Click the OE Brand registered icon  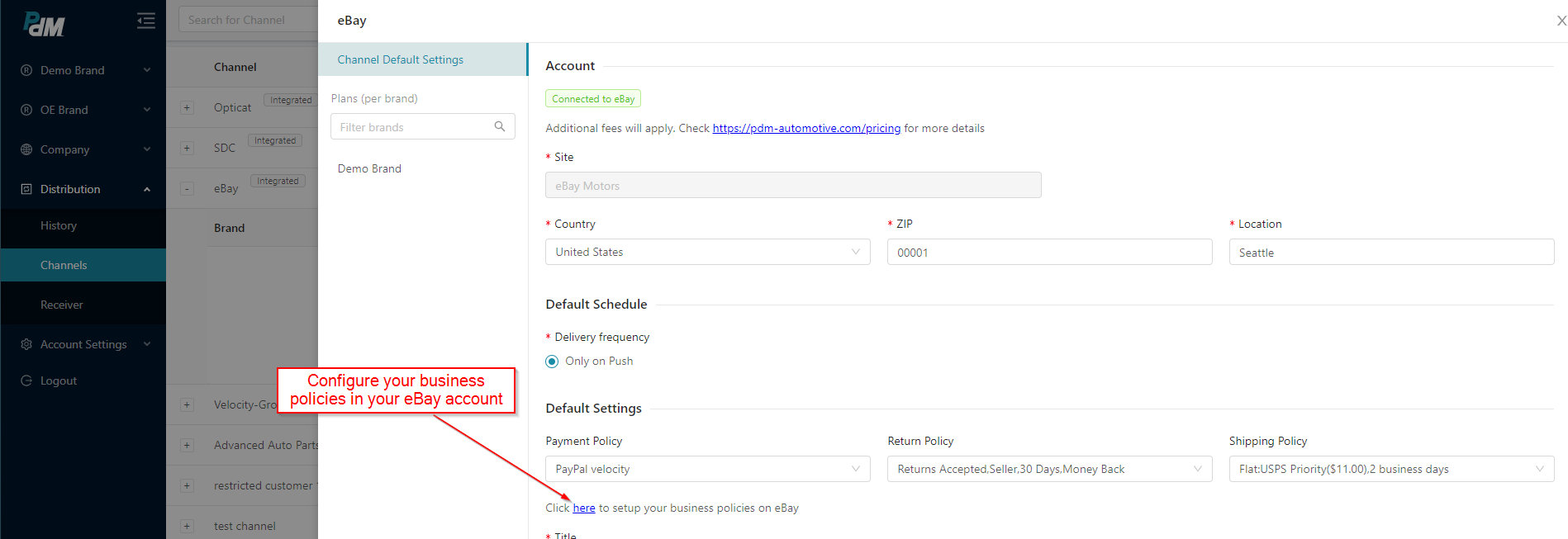point(26,110)
